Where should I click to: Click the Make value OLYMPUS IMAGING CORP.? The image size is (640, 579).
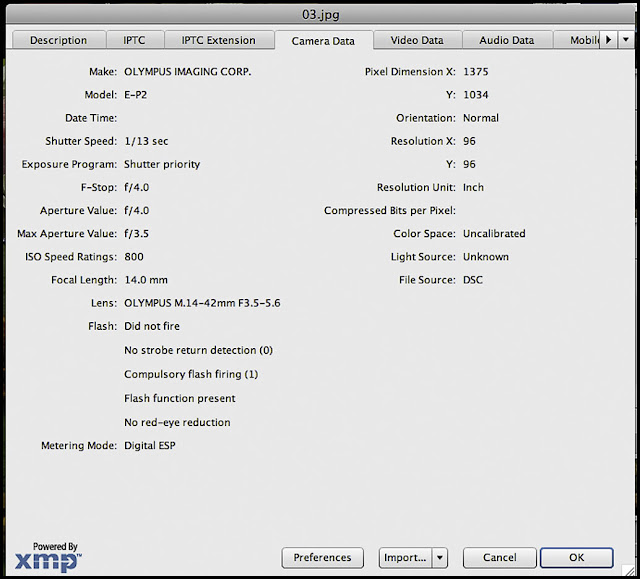click(188, 72)
